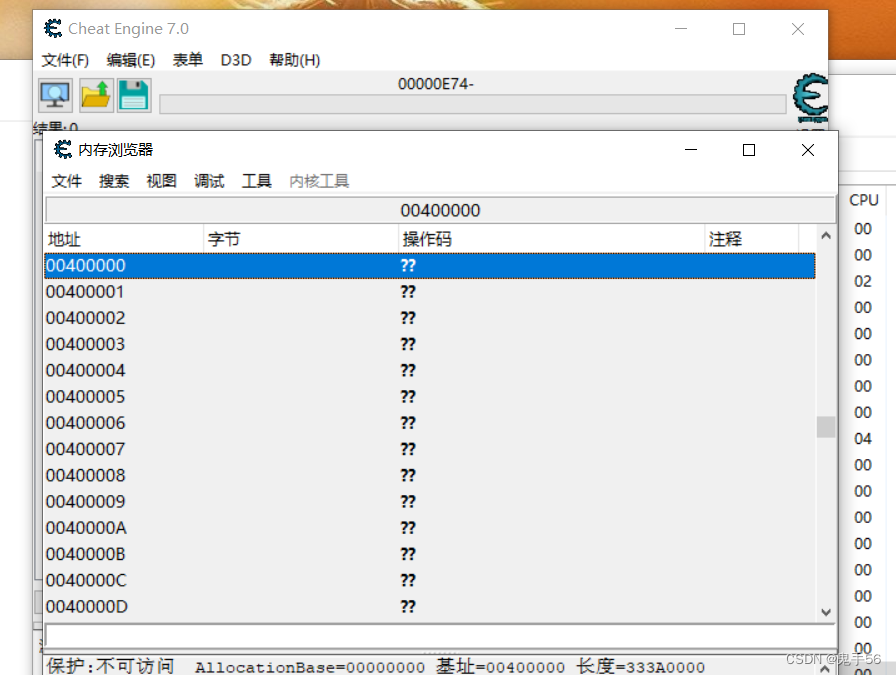Viewport: 896px width, 675px height.
Task: Select disassembler row 0040000A
Action: (430, 529)
